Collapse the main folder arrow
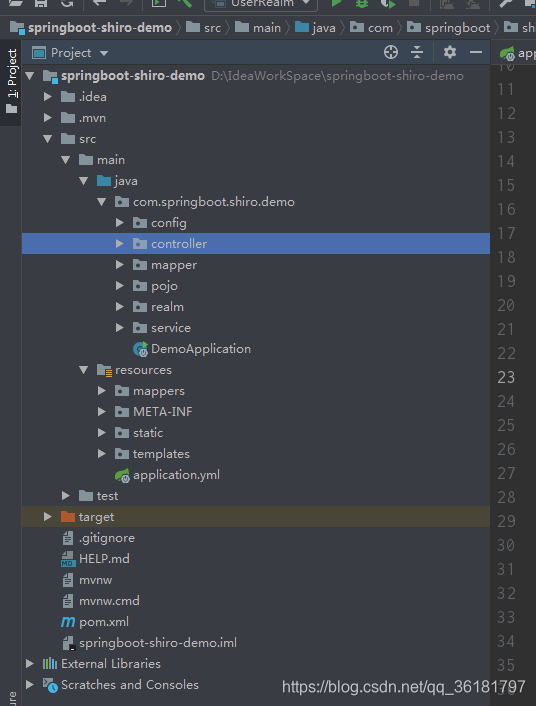The height and width of the screenshot is (706, 536). pyautogui.click(x=66, y=160)
